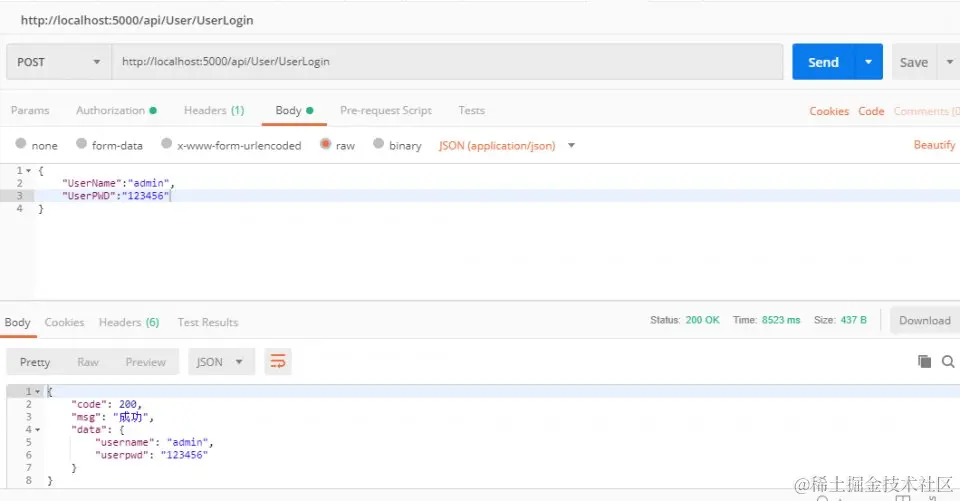Switch to the Authorization tab

pyautogui.click(x=116, y=111)
